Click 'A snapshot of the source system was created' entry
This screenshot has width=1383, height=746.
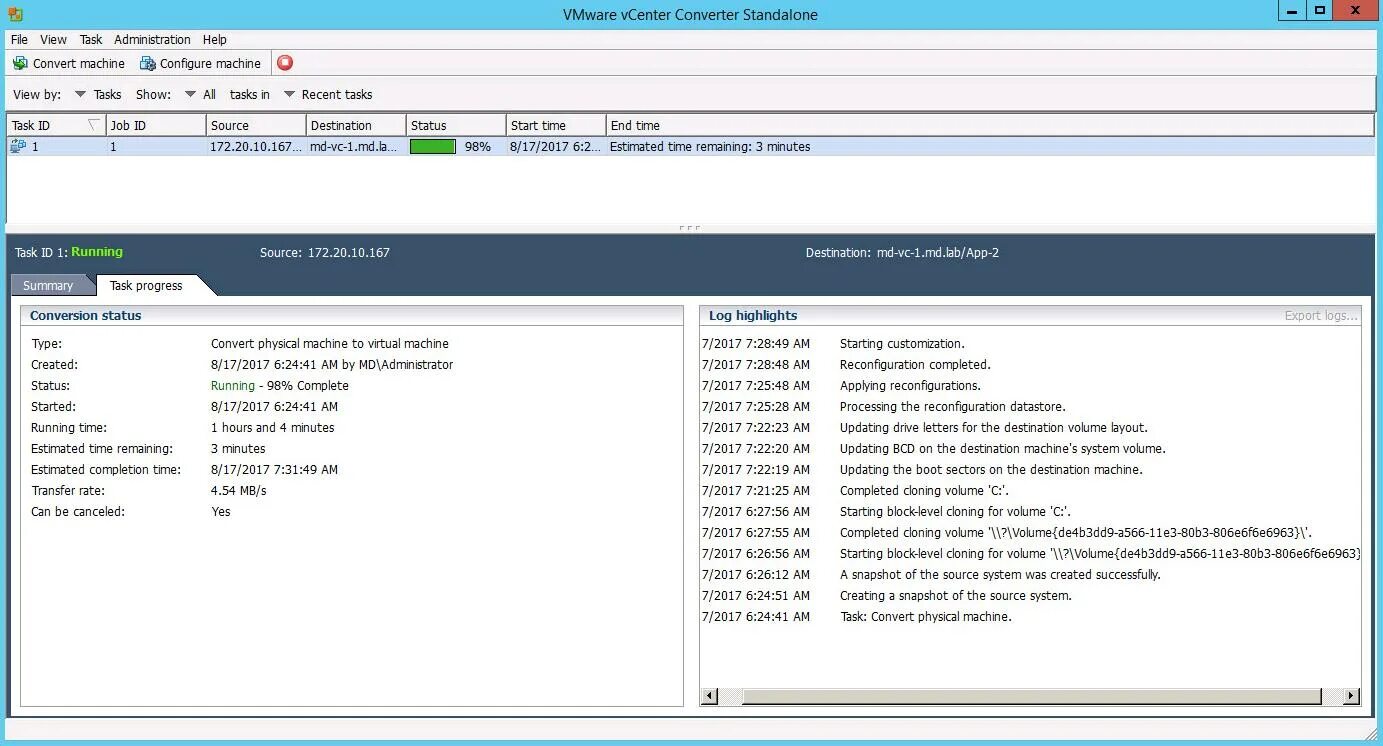click(1000, 575)
